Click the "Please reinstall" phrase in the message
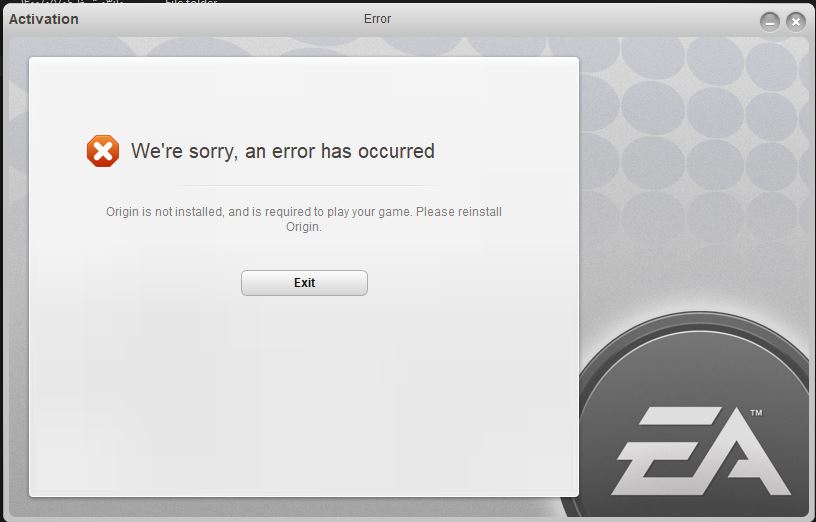This screenshot has height=522, width=816. pyautogui.click(x=459, y=212)
